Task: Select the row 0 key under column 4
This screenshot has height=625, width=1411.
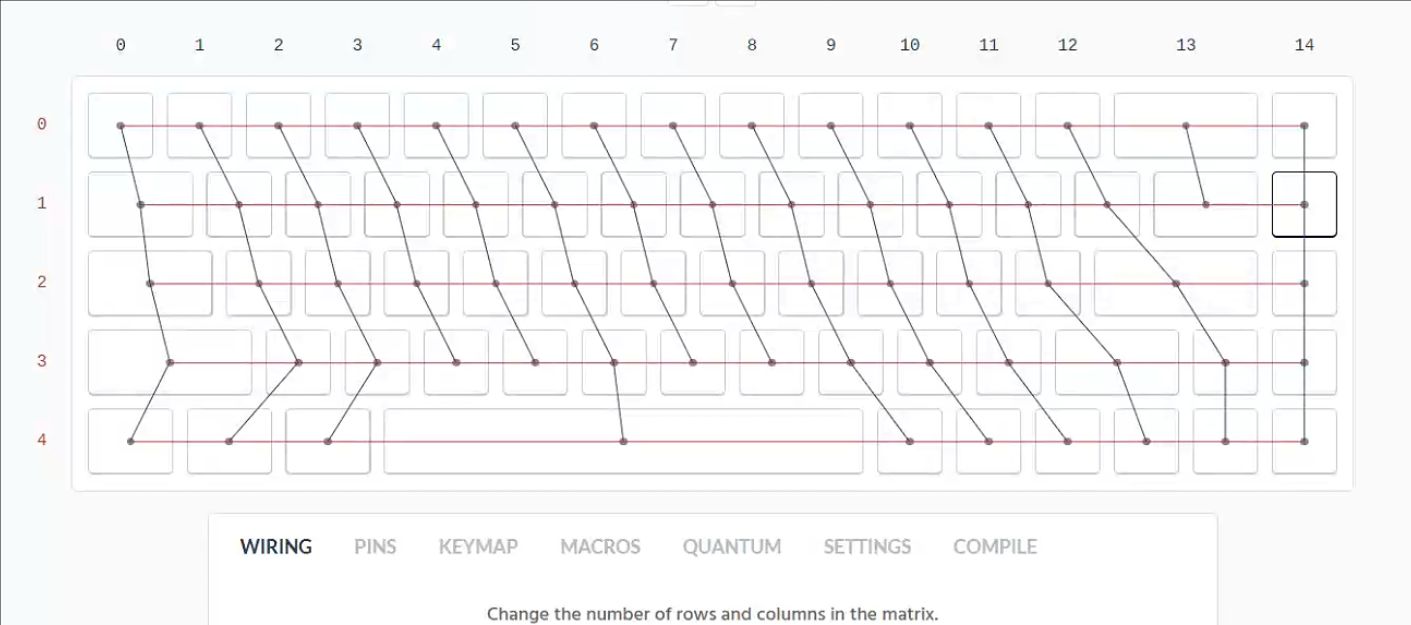Action: coord(436,125)
